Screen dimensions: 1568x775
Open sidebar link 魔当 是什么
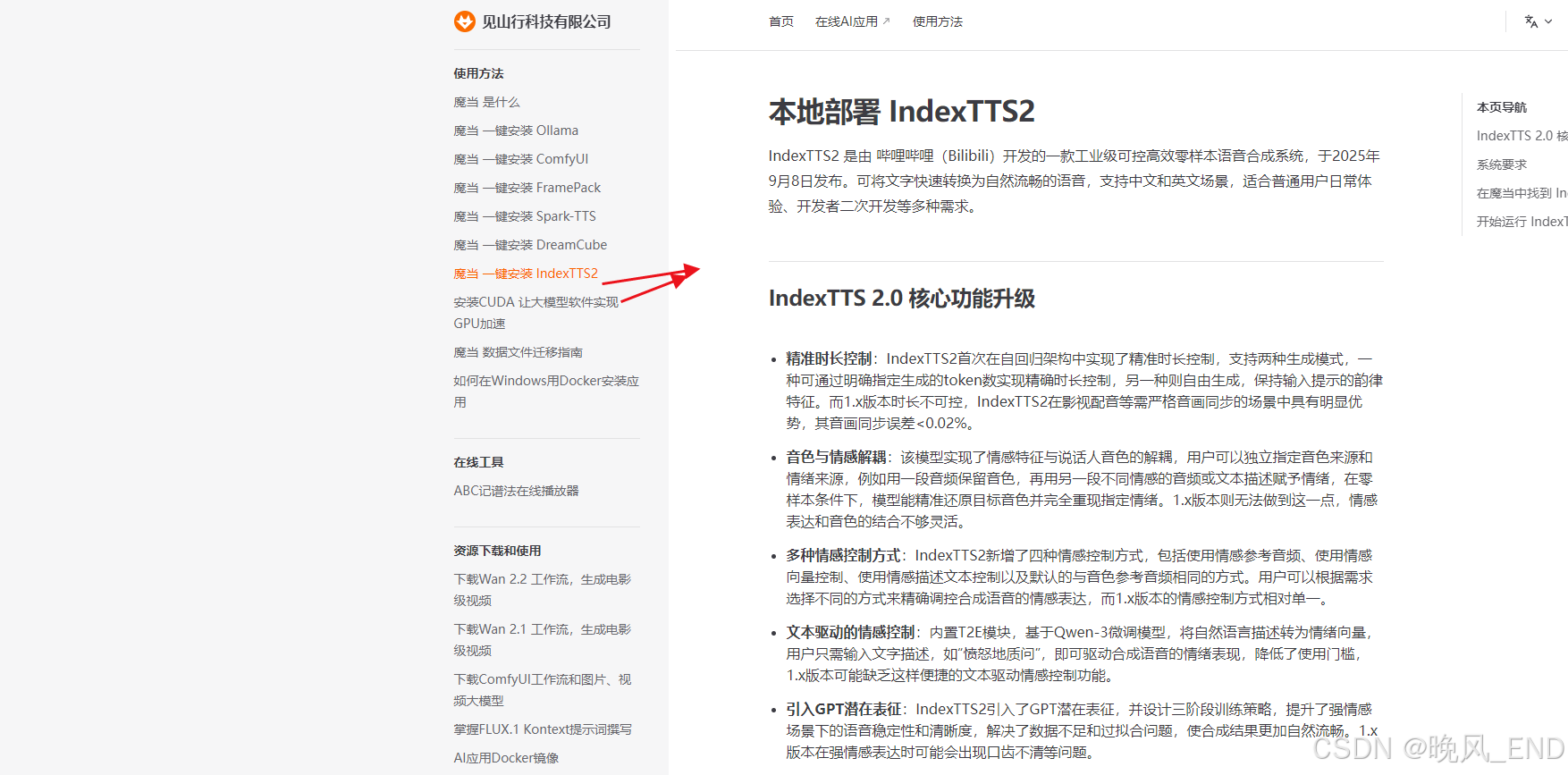(x=486, y=102)
